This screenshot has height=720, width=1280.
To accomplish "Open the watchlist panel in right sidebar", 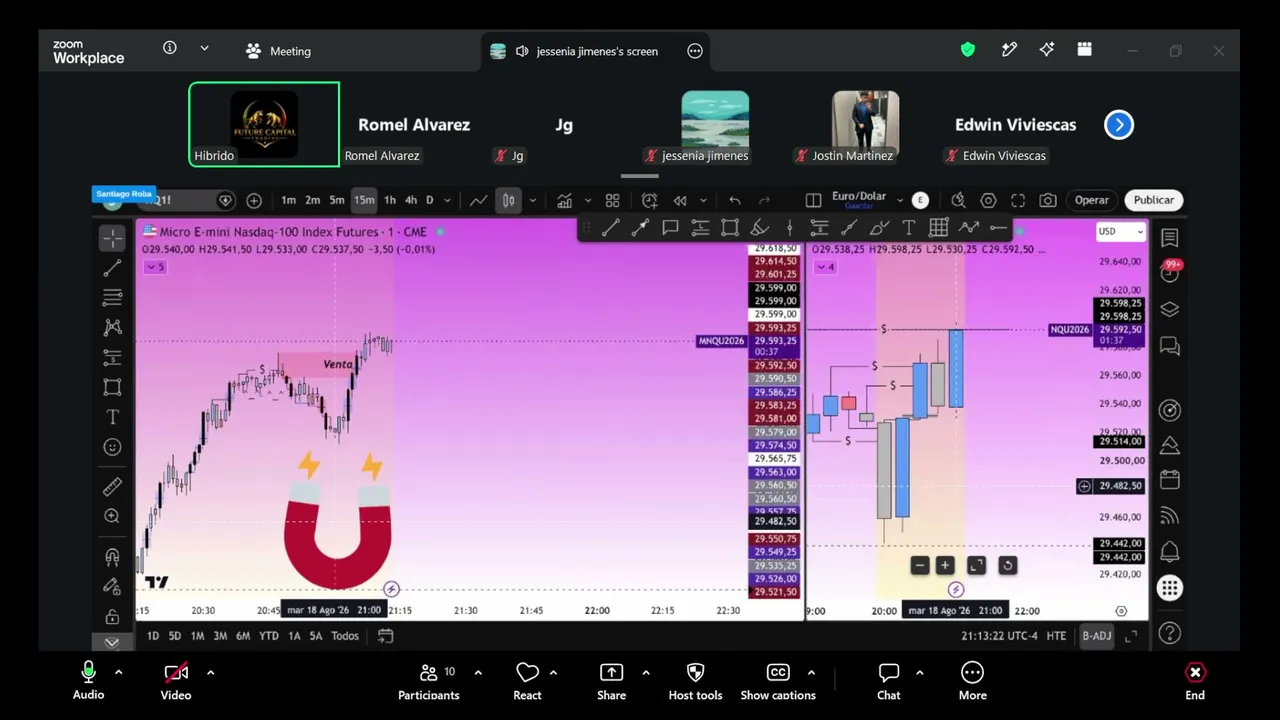I will point(1169,238).
